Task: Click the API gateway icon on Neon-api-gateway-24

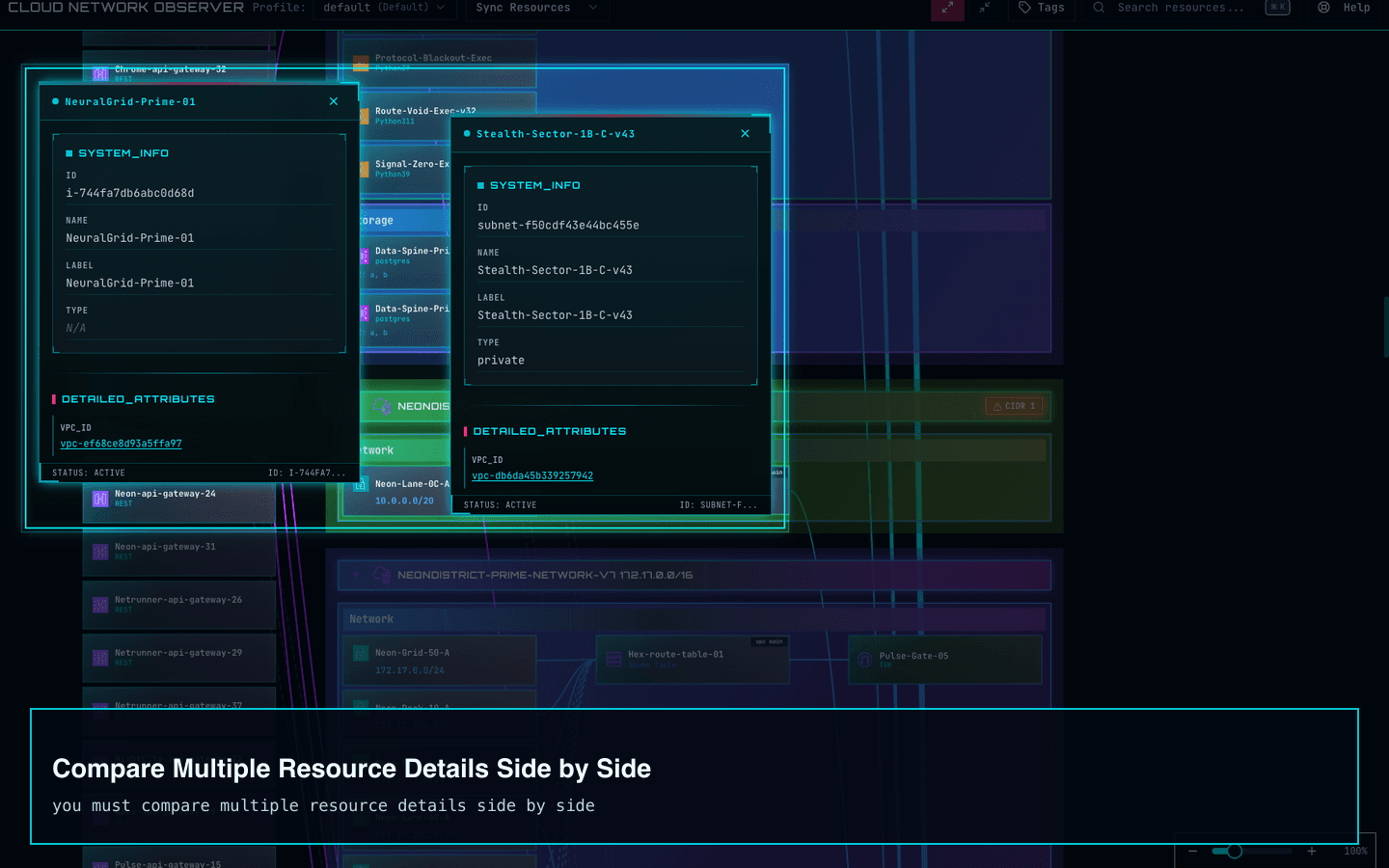Action: click(x=99, y=499)
